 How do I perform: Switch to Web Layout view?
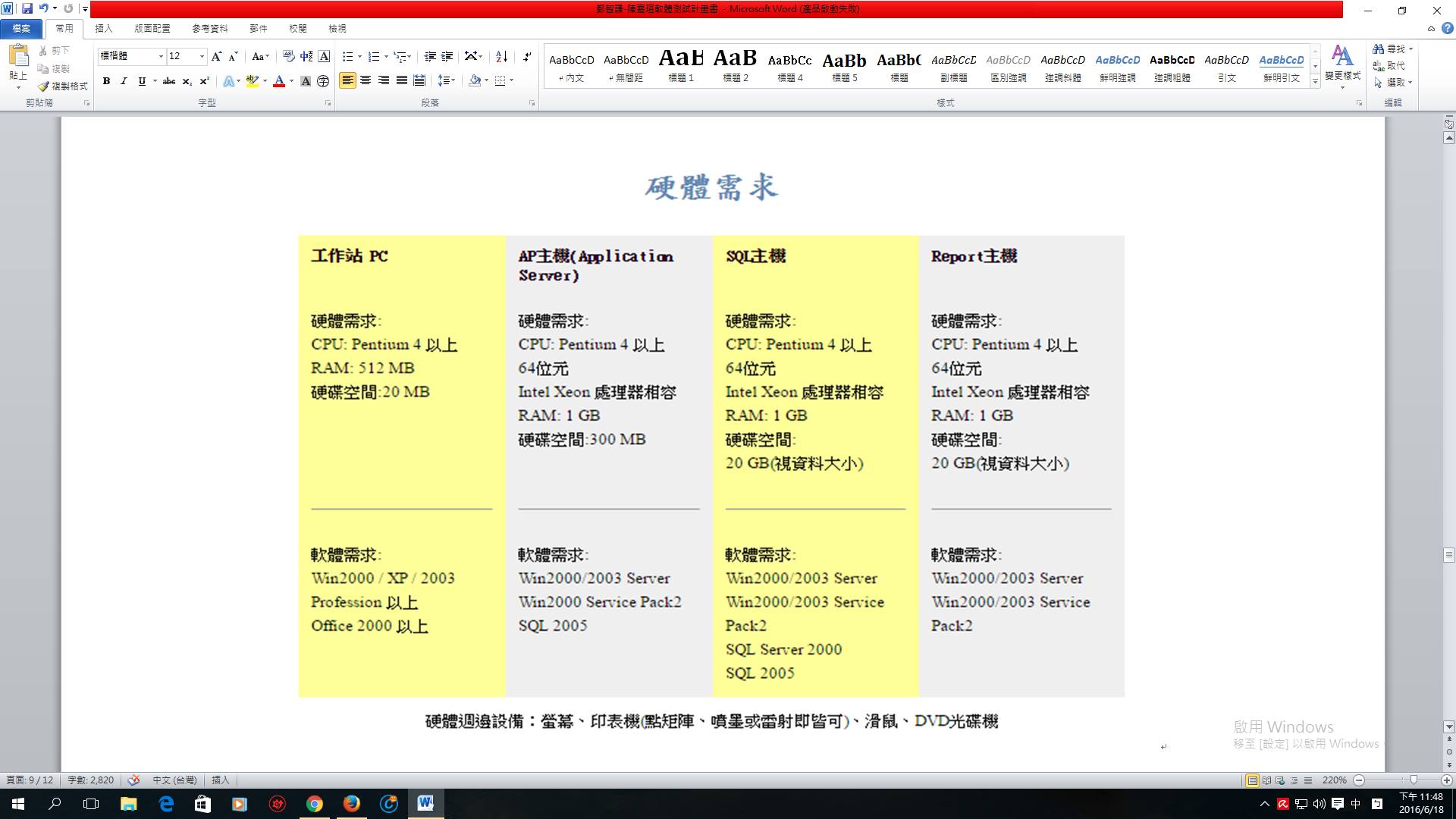(1280, 780)
